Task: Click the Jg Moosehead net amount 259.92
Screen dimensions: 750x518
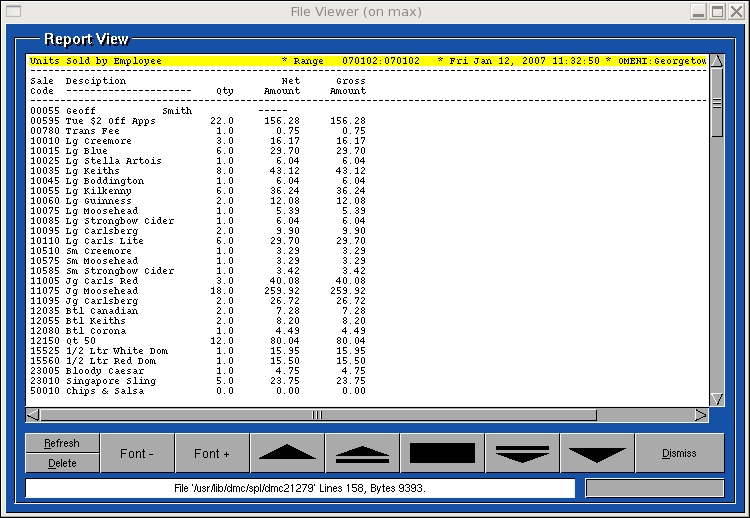Action: pyautogui.click(x=282, y=291)
